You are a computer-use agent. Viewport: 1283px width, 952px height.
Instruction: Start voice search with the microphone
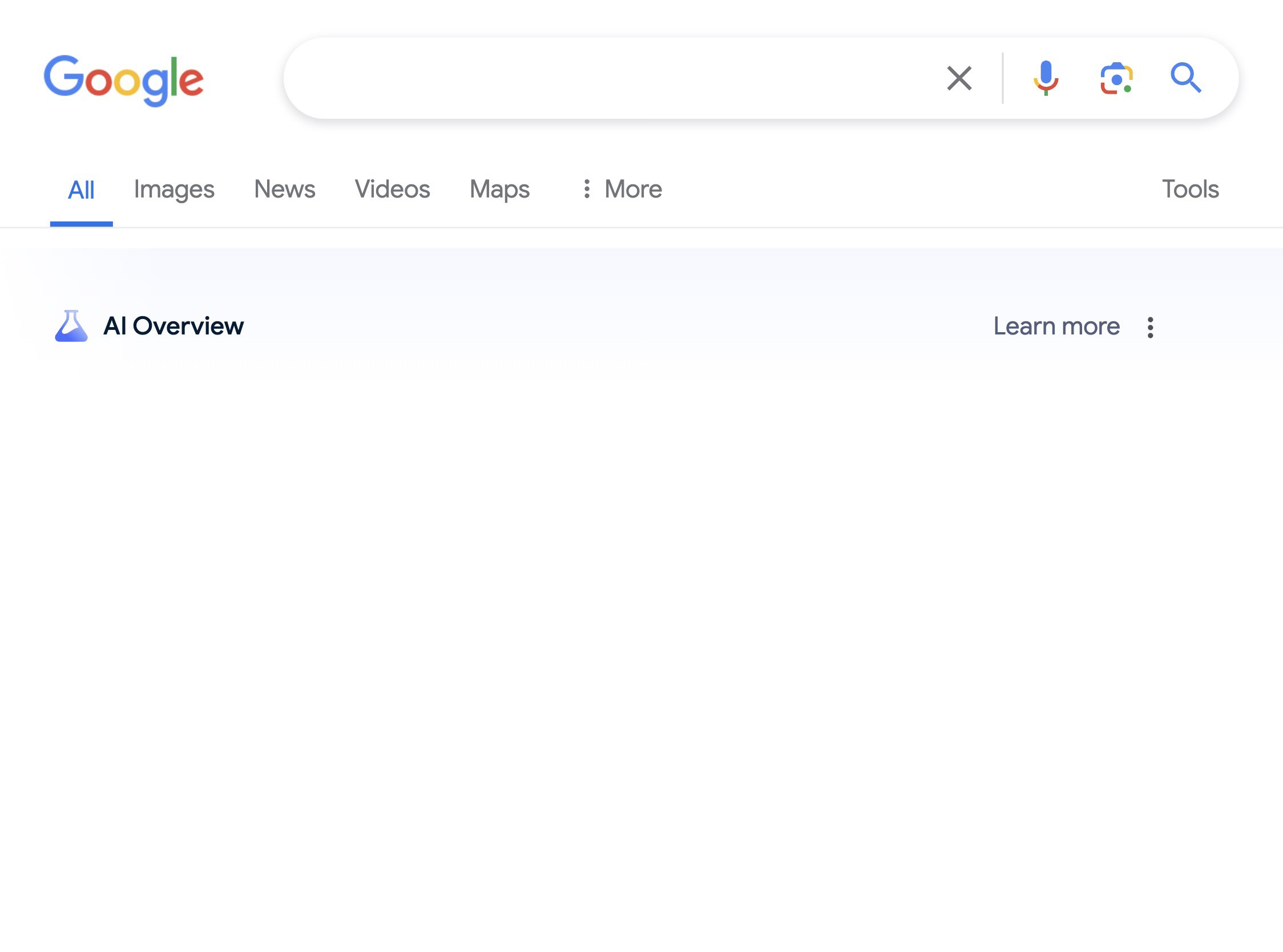(x=1046, y=78)
